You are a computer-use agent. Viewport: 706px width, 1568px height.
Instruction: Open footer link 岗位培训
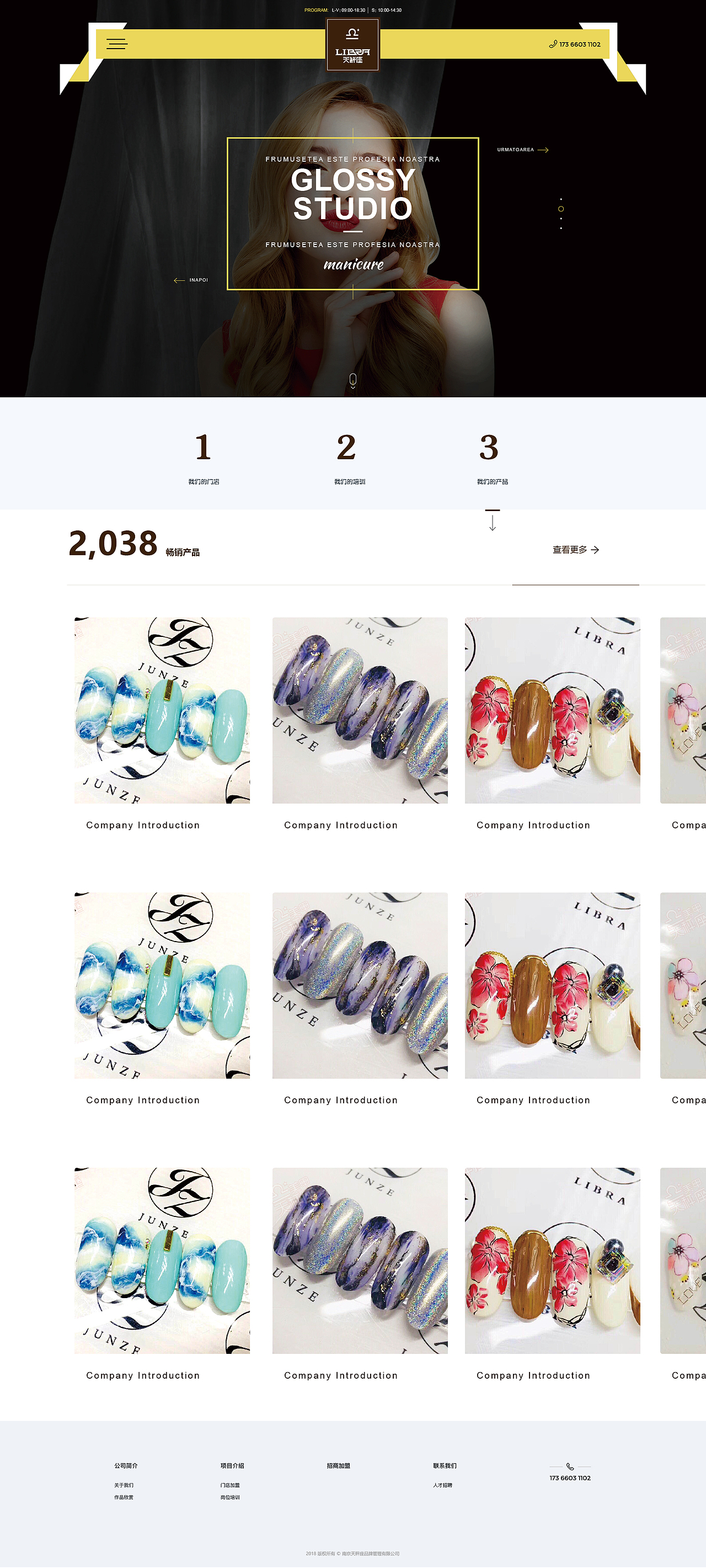230,1497
